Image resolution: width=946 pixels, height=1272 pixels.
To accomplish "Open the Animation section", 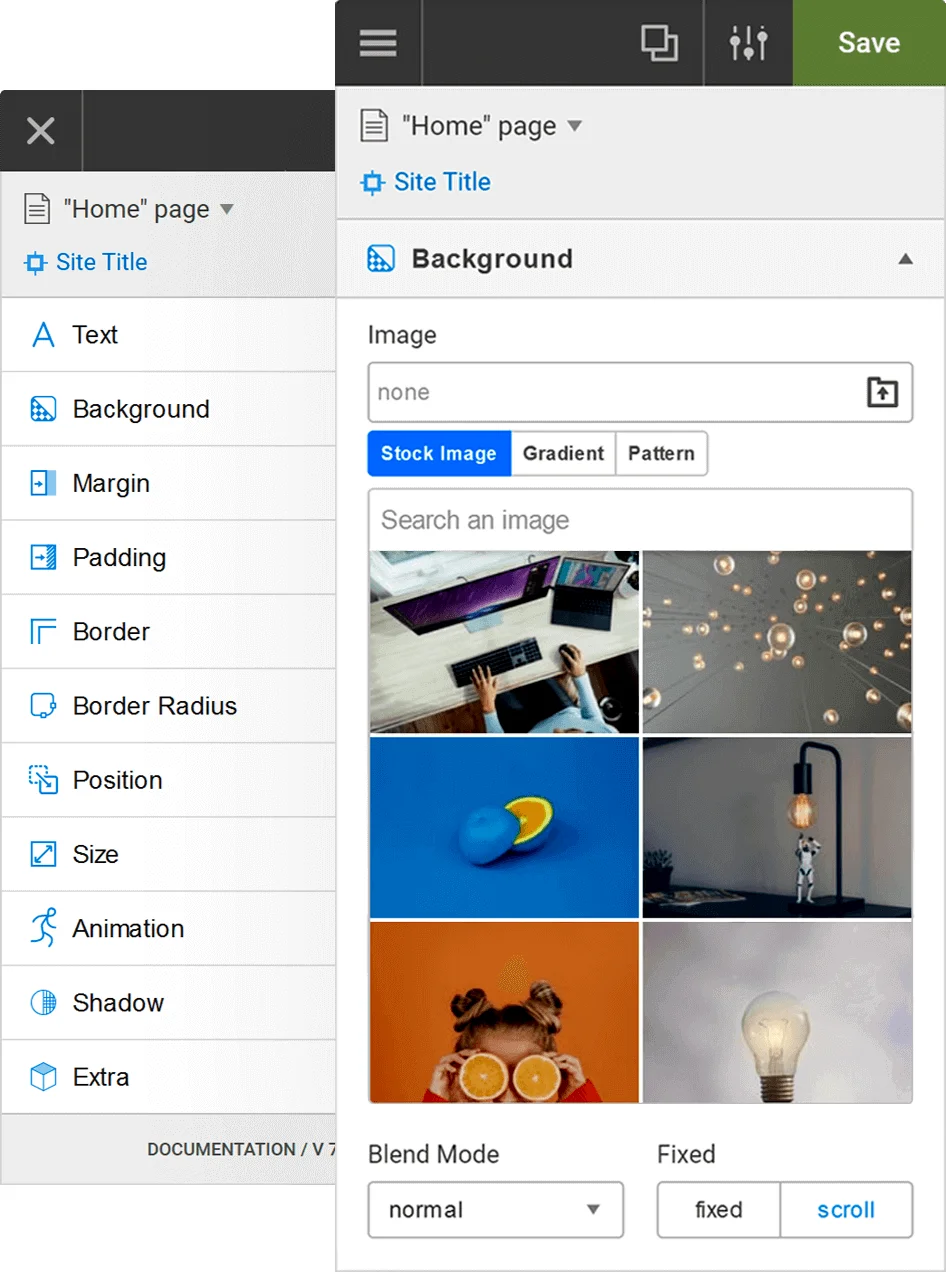I will click(x=168, y=928).
